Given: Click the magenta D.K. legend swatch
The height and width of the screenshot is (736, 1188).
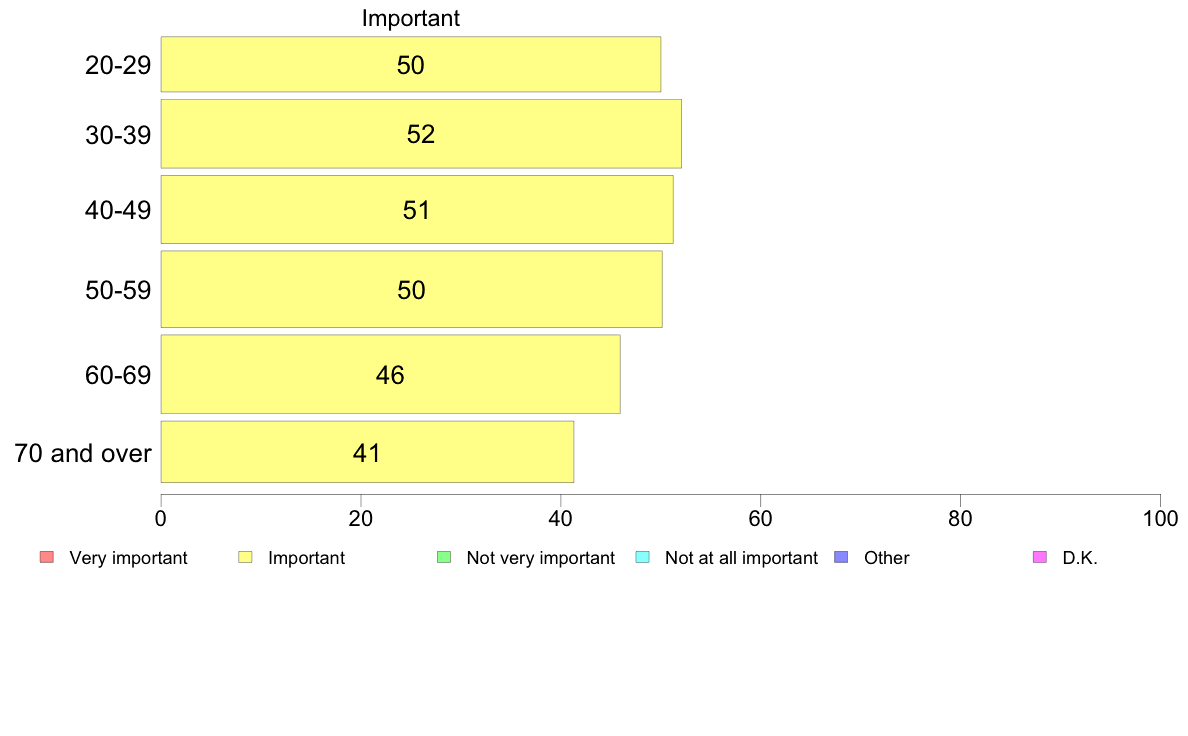Looking at the screenshot, I should coord(1040,557).
